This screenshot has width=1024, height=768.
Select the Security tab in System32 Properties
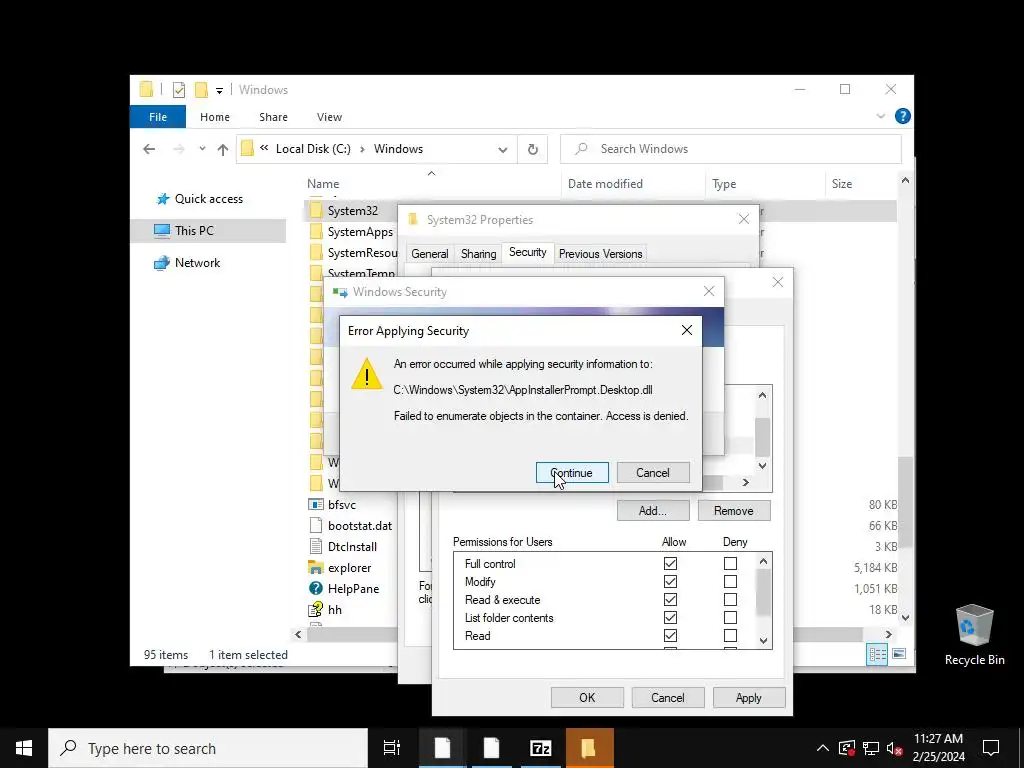tap(528, 252)
